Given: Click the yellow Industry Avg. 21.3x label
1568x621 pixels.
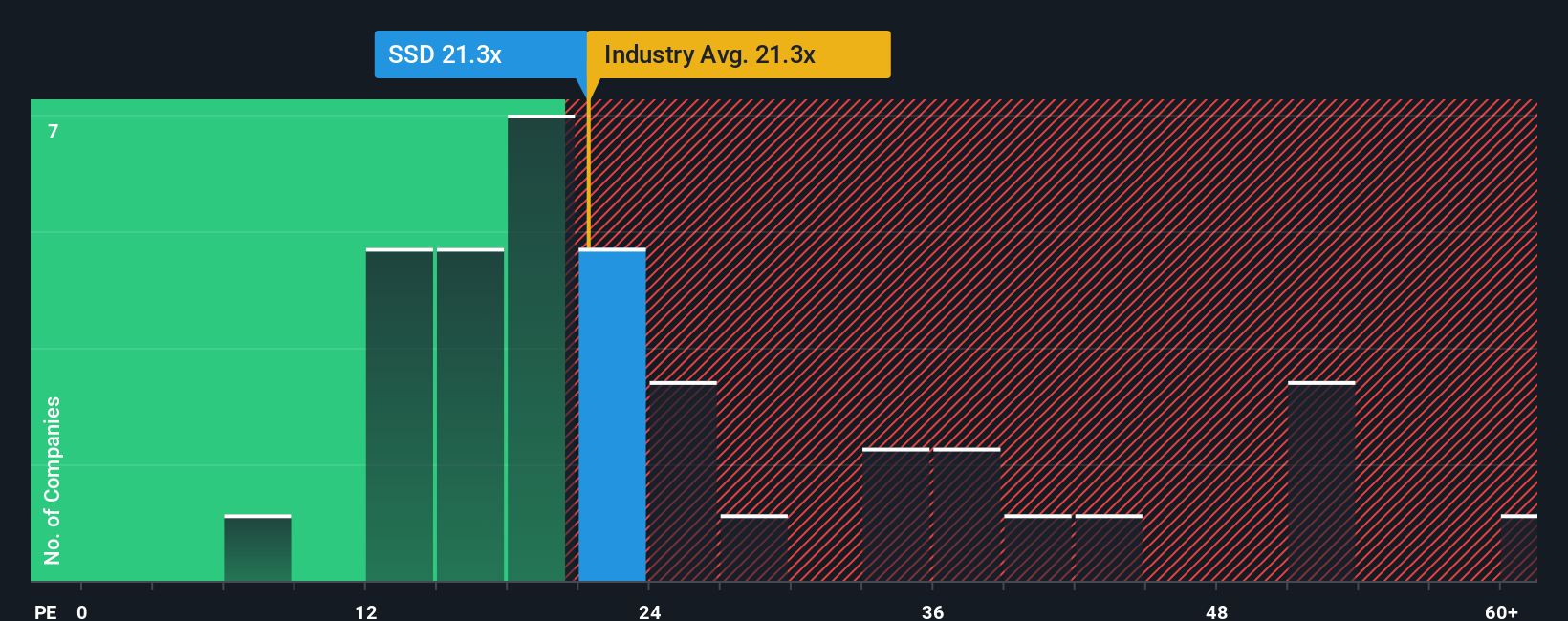Looking at the screenshot, I should 738,54.
